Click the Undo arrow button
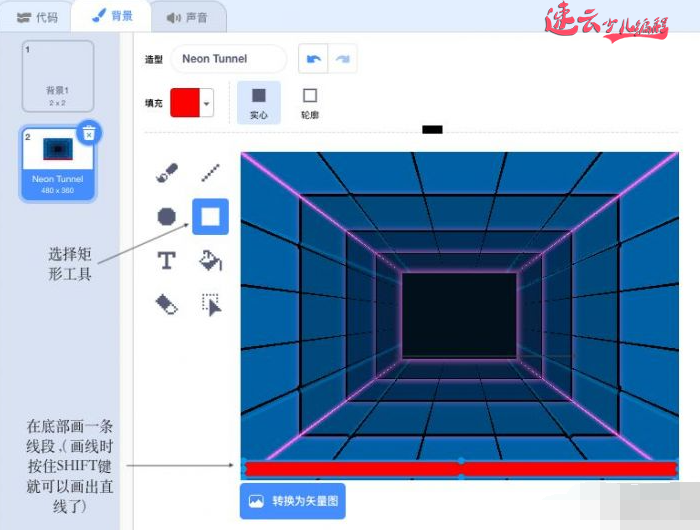Image resolution: width=700 pixels, height=530 pixels. coord(314,59)
